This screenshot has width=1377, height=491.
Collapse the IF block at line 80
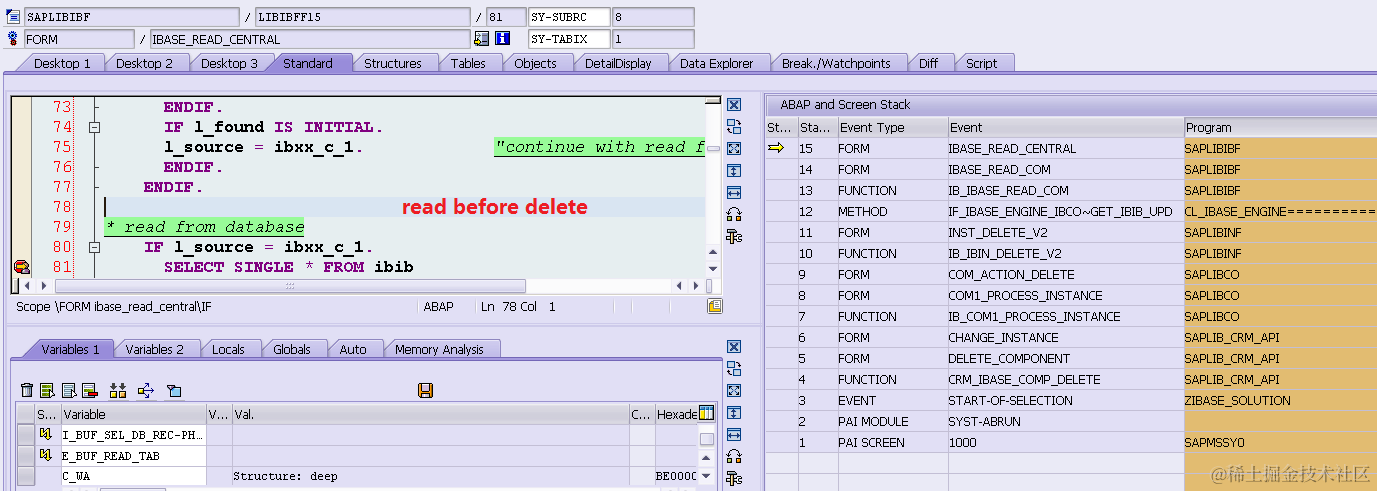coord(95,247)
